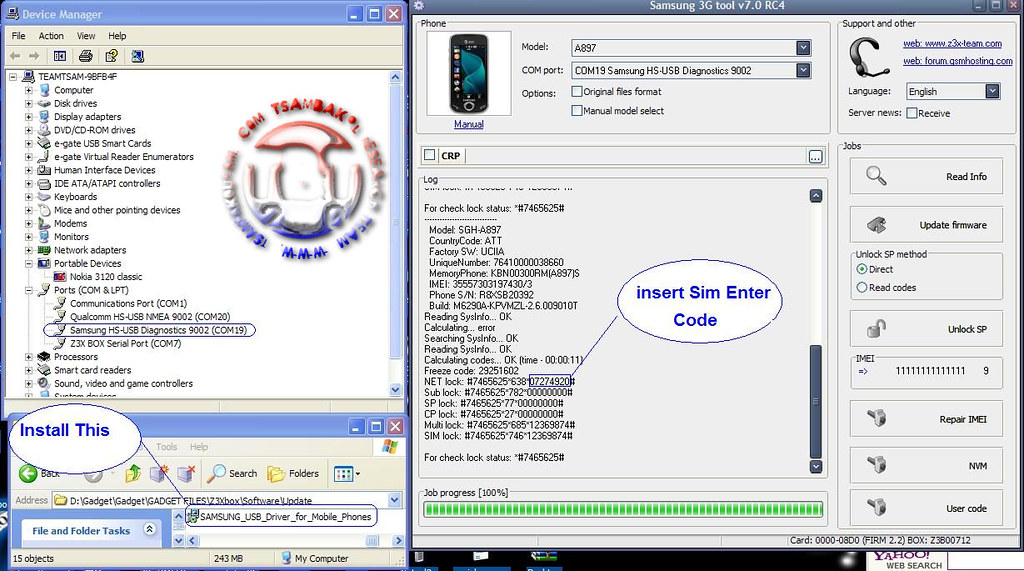Collapse the Portable Devices node
1024x571 pixels.
coord(29,263)
